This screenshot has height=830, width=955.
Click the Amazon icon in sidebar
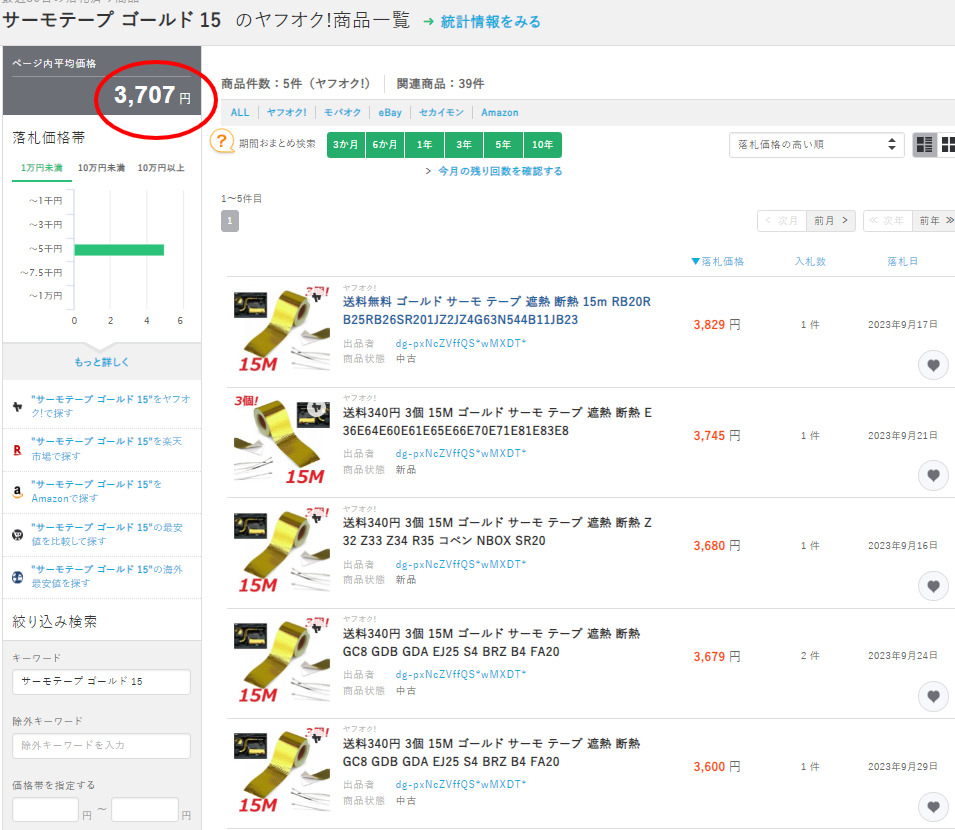coord(17,491)
